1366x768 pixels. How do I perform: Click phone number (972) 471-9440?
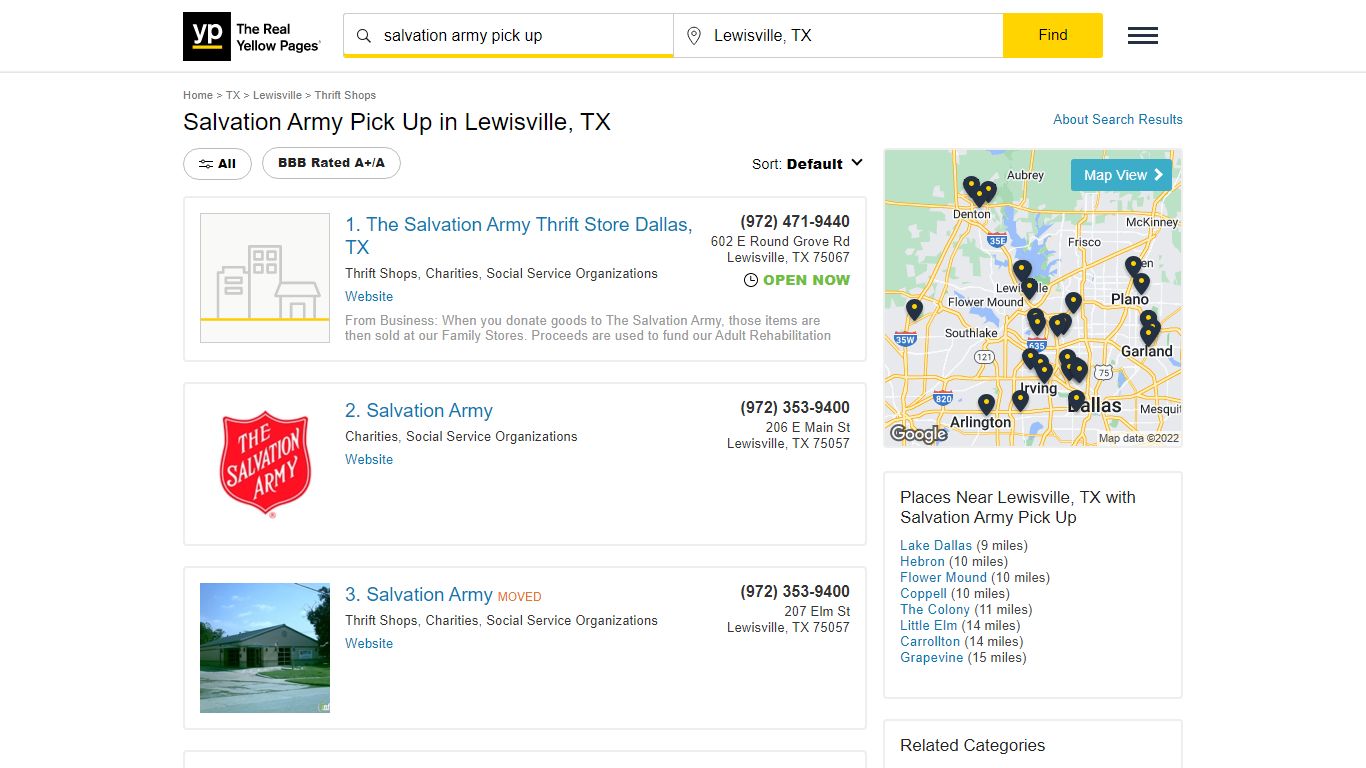(x=795, y=222)
